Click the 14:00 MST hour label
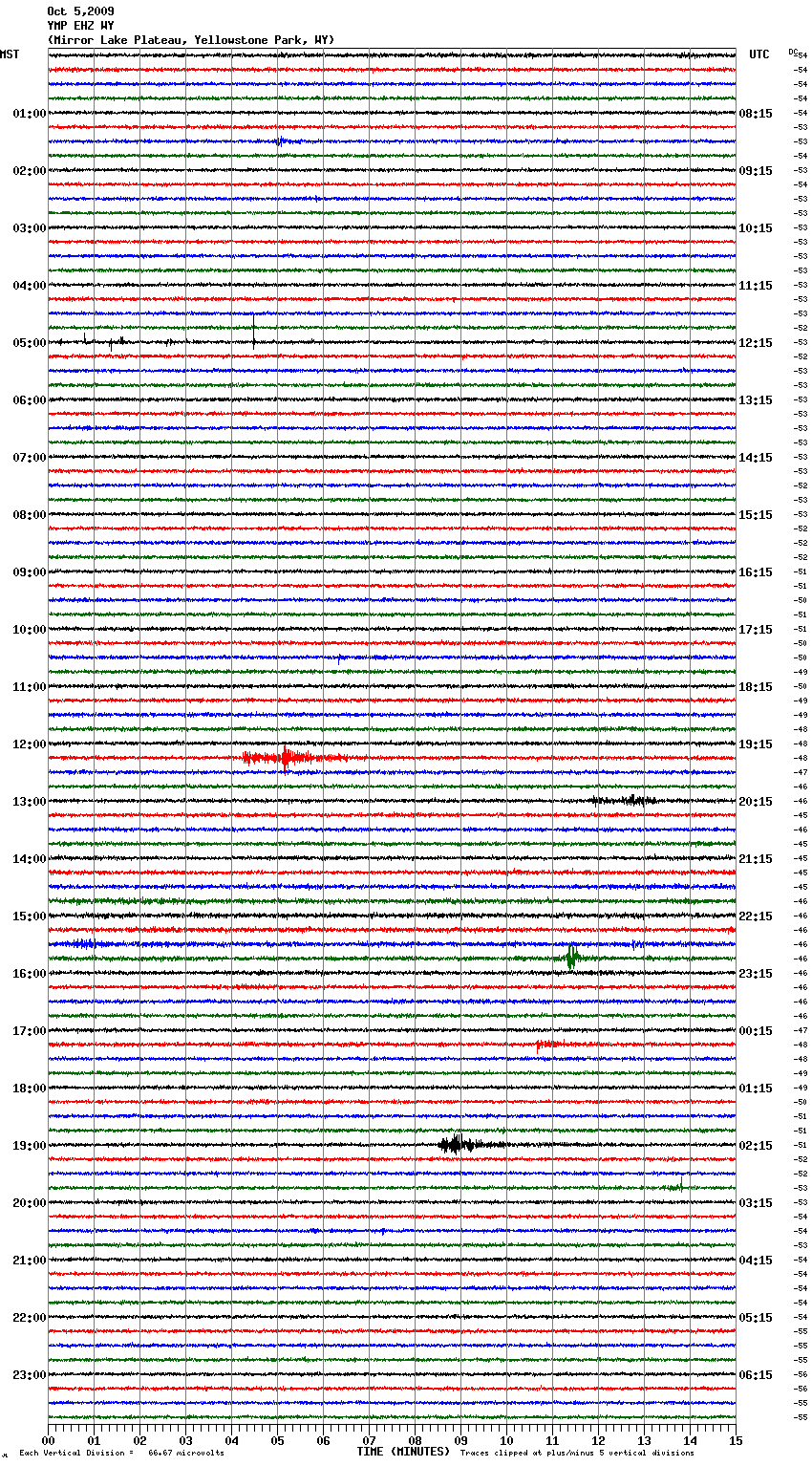 pos(30,859)
